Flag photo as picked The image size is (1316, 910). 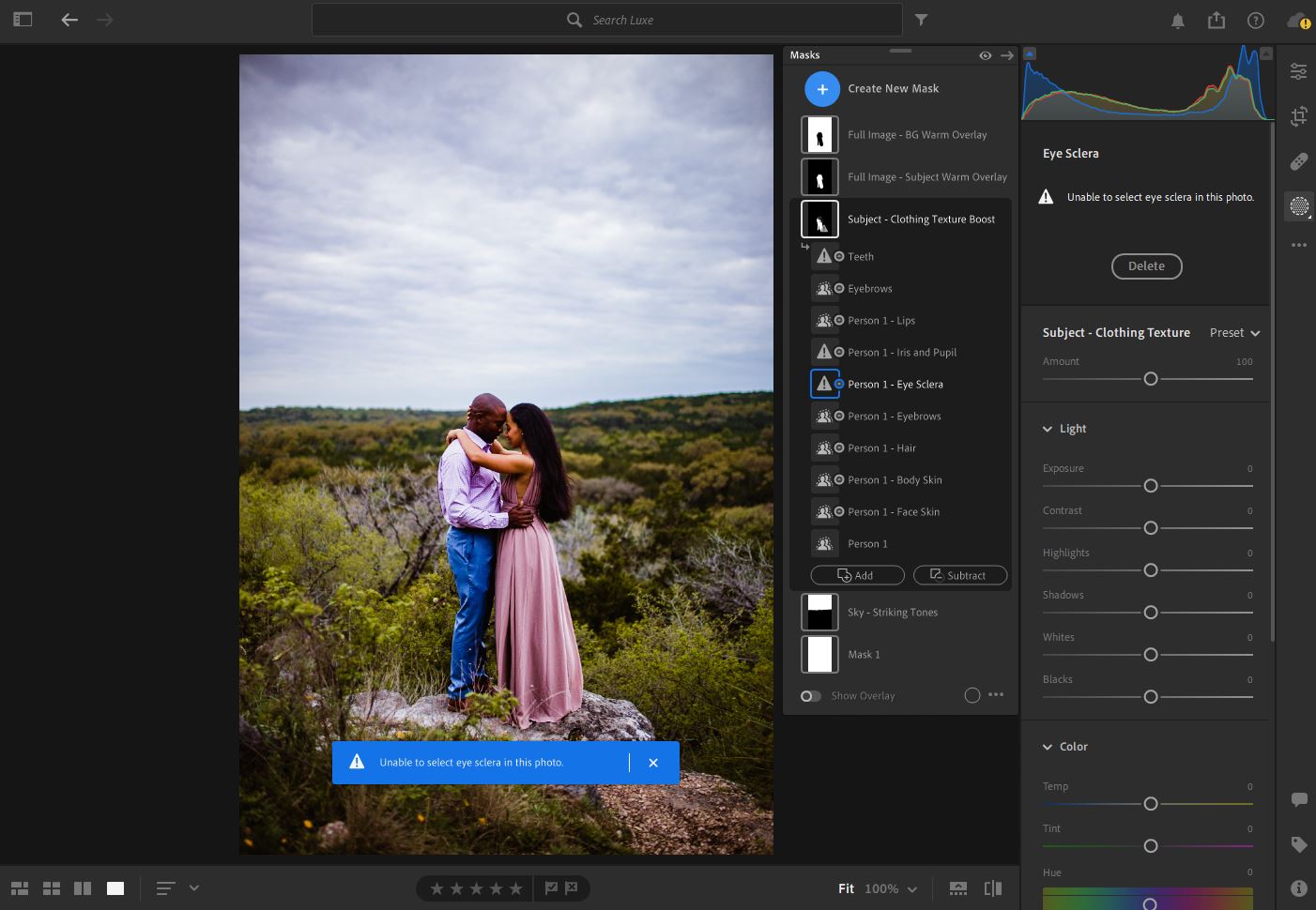click(x=551, y=887)
